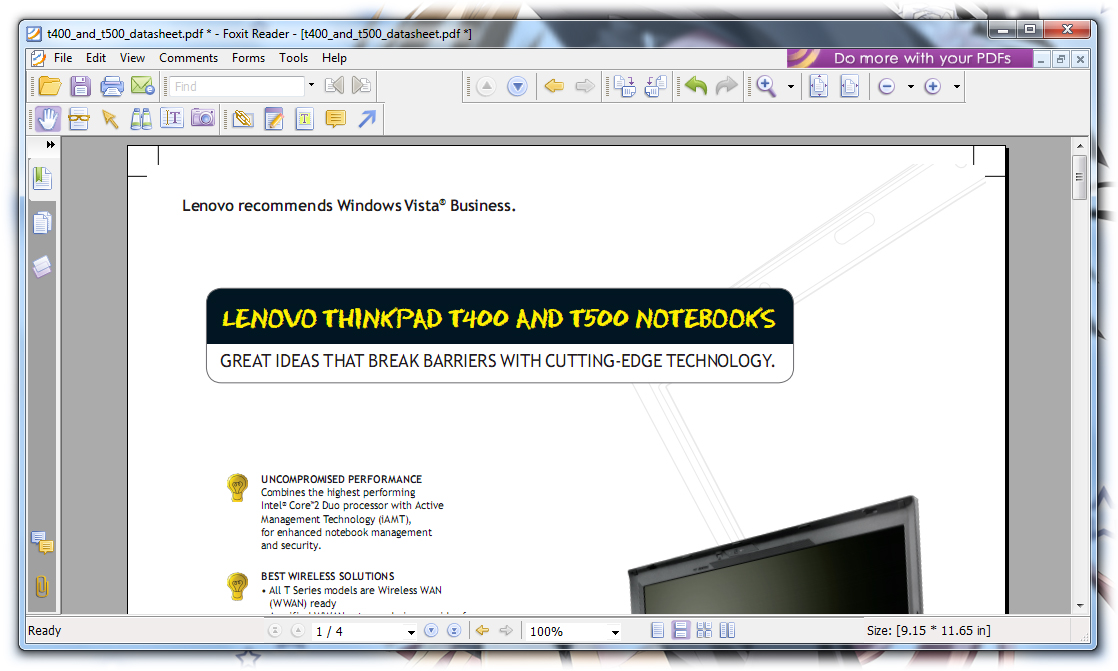Select the Hand tool
Image resolution: width=1118 pixels, height=671 pixels.
coord(48,118)
